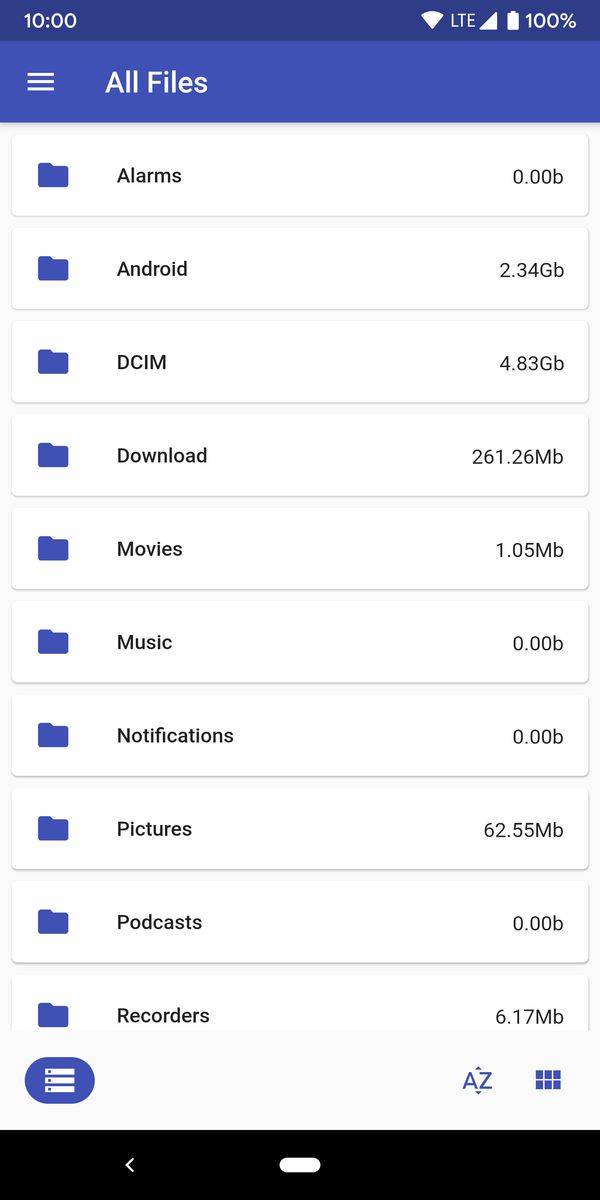Click the Download size label 261.26Mb
Image resolution: width=600 pixels, height=1200 pixels.
coord(518,455)
